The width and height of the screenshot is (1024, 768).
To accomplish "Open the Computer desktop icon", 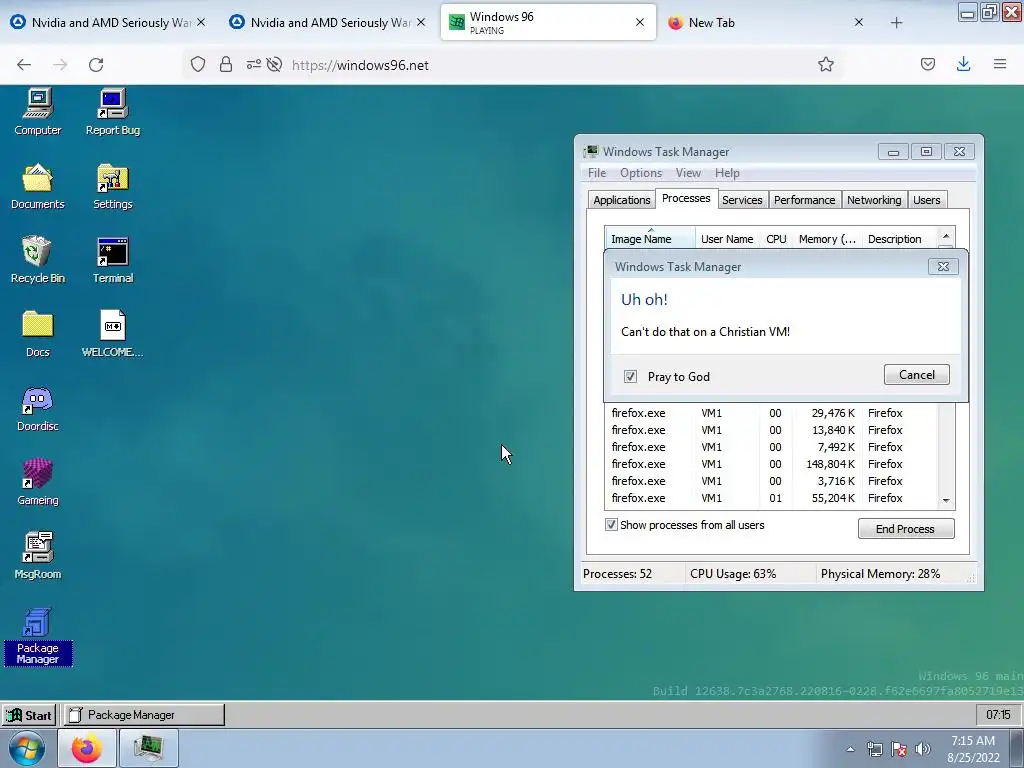I will pyautogui.click(x=37, y=112).
